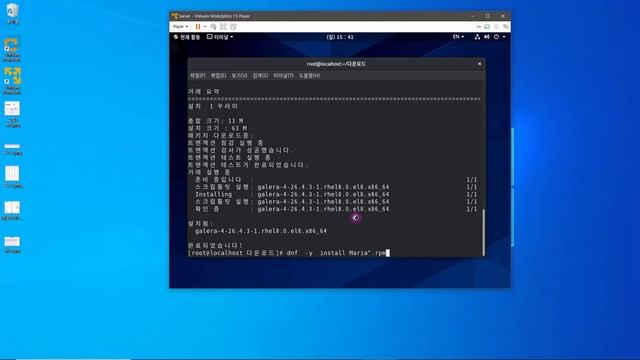Click the VMware window title bar text
The height and width of the screenshot is (360, 640).
214,16
